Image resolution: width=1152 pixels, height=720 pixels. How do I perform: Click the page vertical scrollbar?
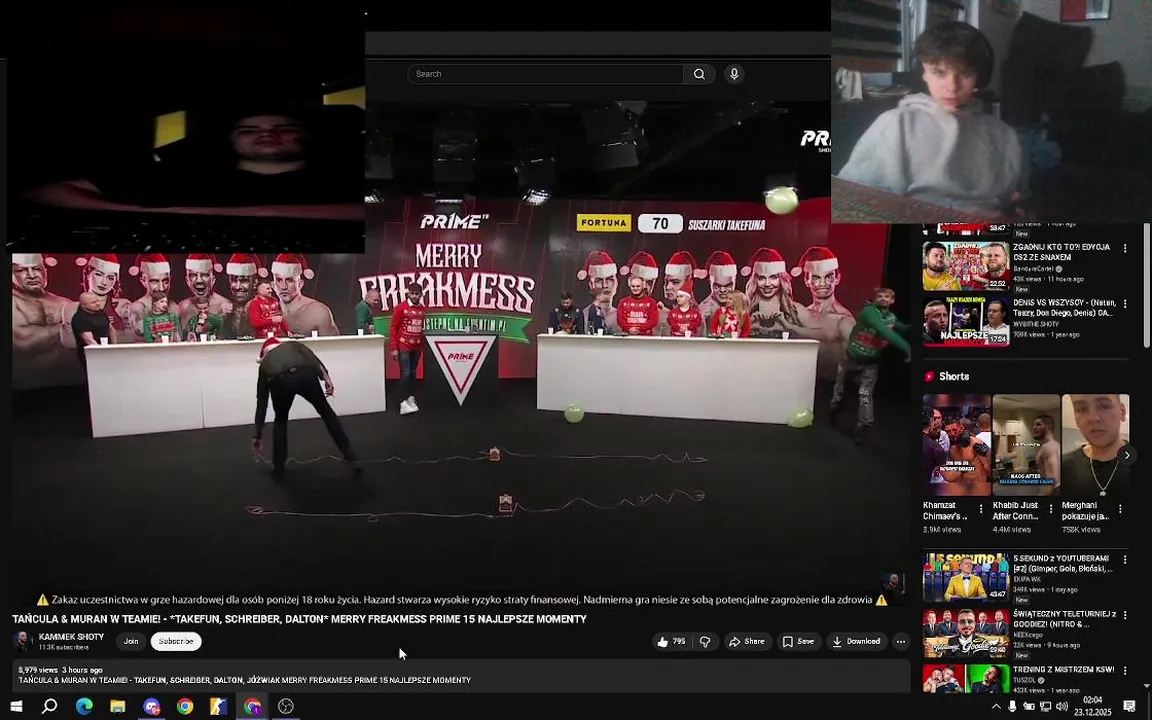pyautogui.click(x=1147, y=287)
